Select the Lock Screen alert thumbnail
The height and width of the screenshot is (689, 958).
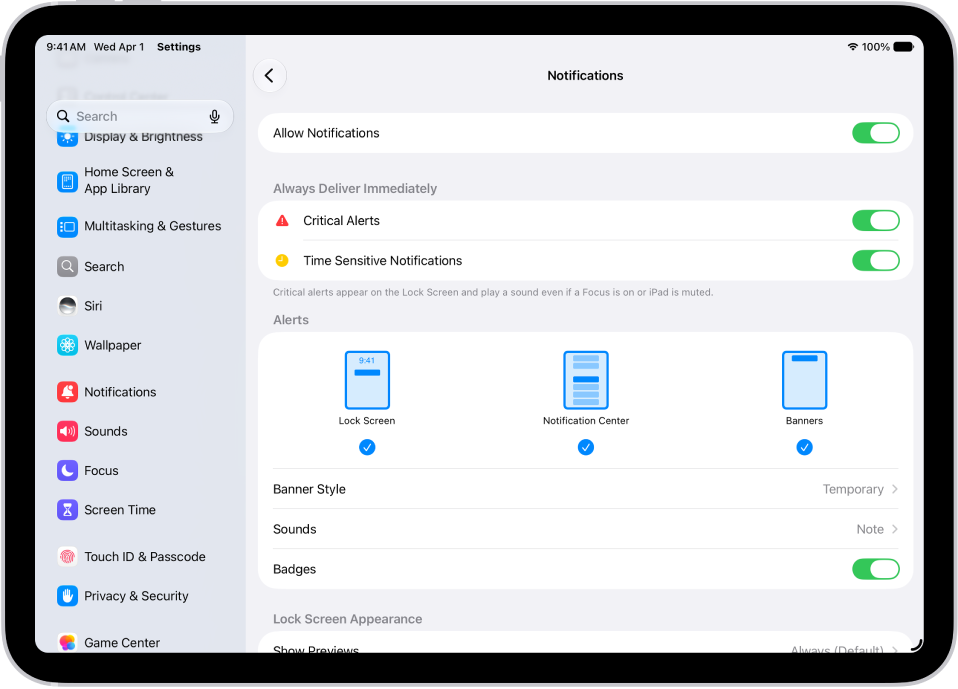tap(367, 380)
